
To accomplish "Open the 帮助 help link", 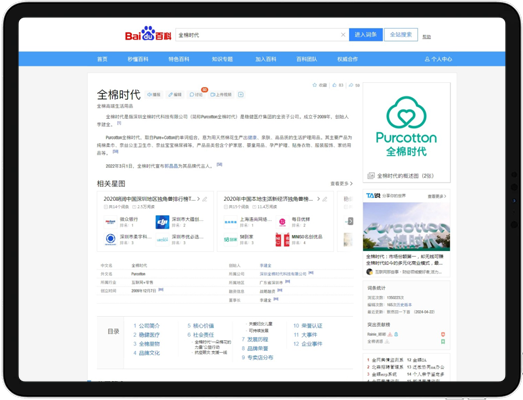I will point(427,37).
